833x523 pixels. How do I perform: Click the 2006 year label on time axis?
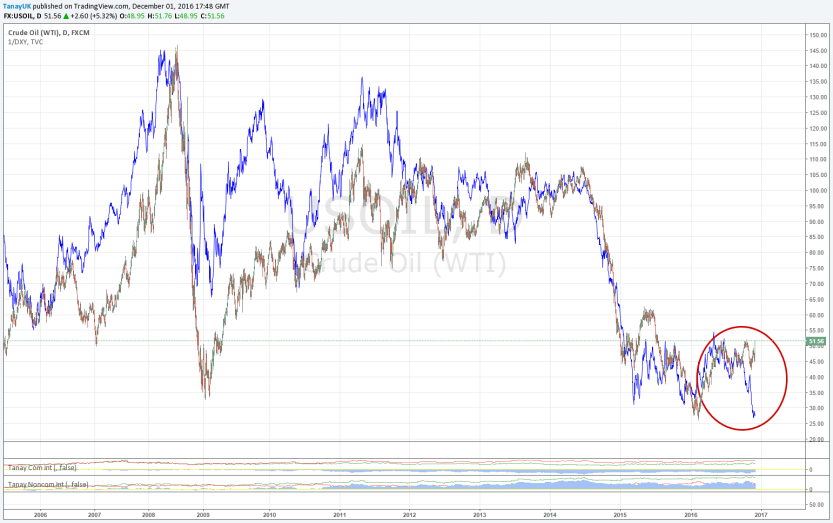(40, 514)
